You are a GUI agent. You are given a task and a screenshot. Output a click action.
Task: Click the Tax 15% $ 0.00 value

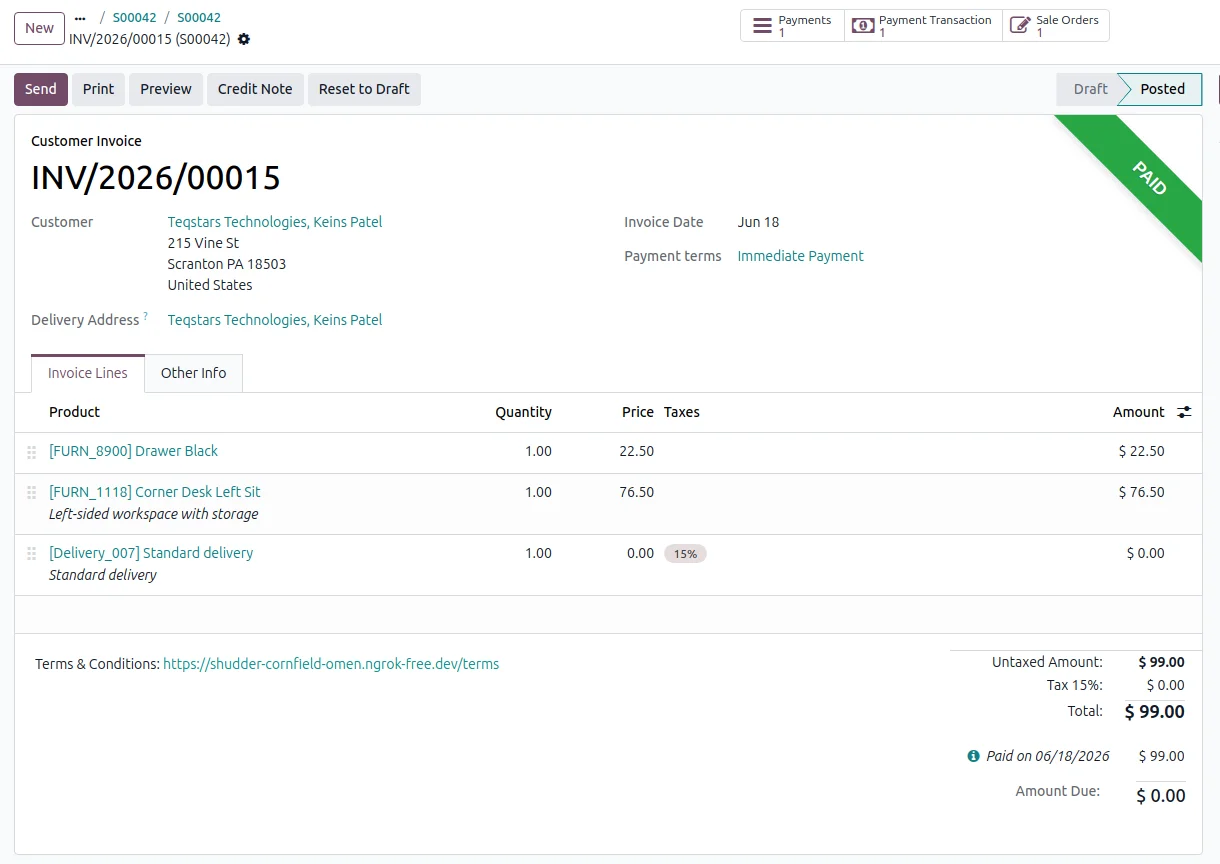1165,685
